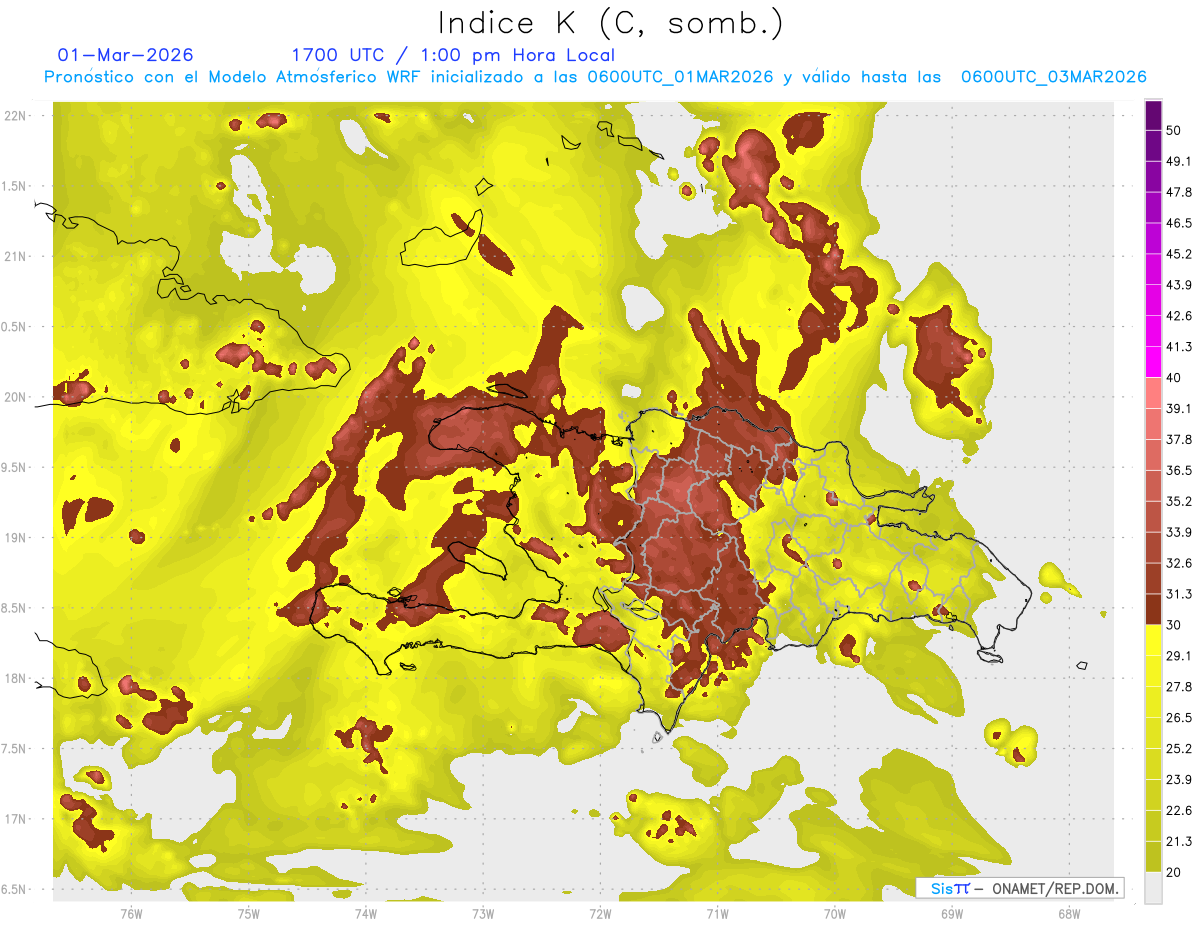The height and width of the screenshot is (927, 1200).
Task: Click the "22N" latitude axis label
Action: point(16,116)
